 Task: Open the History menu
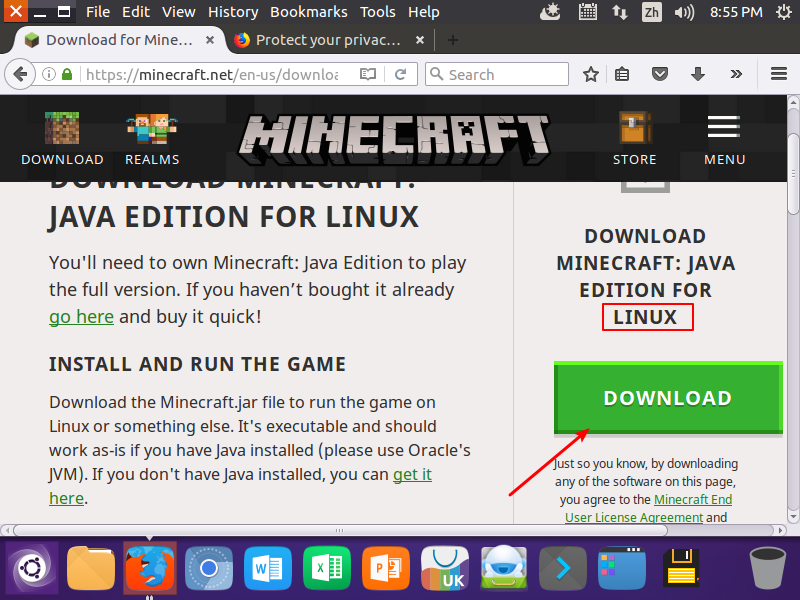pos(233,12)
